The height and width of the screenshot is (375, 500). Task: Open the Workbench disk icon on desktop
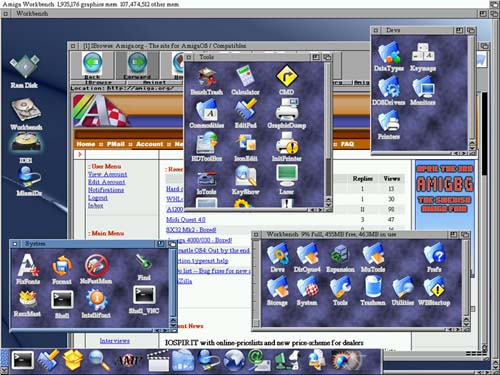click(x=26, y=114)
